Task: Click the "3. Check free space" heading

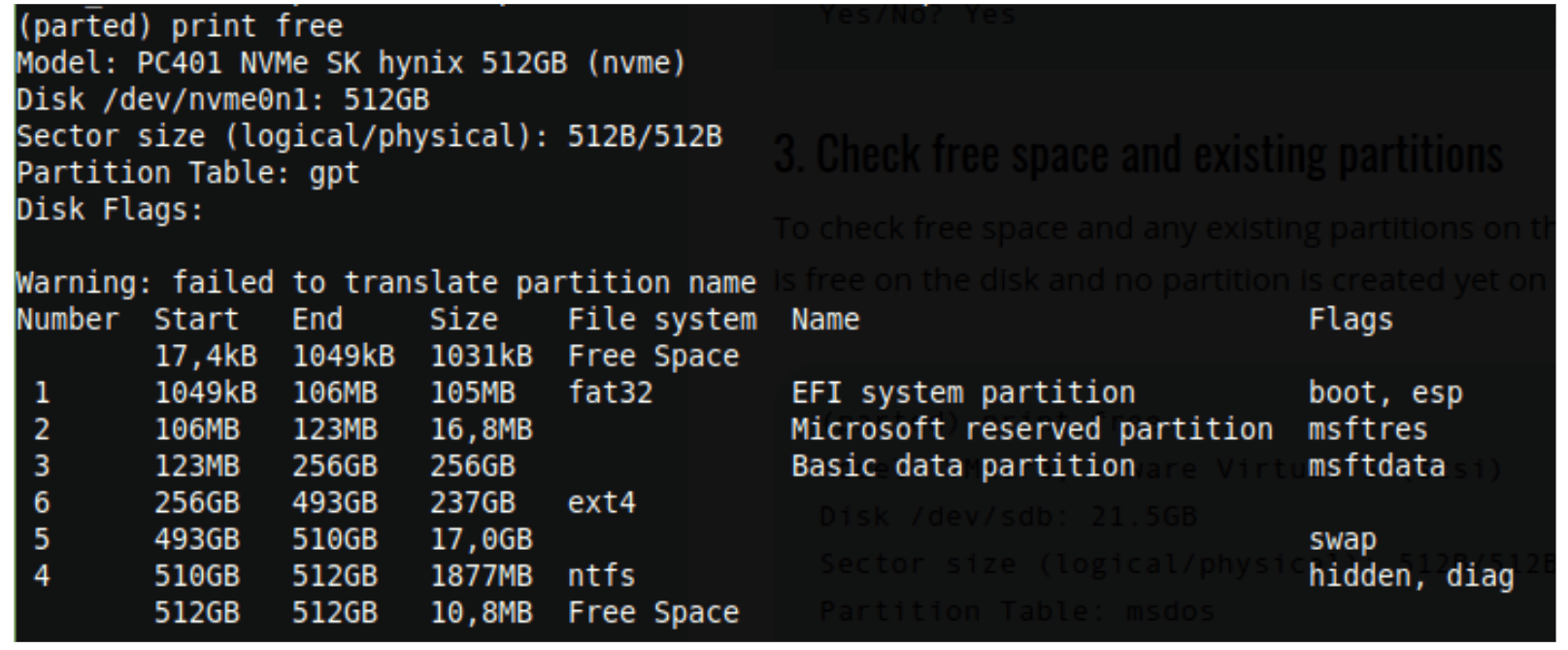Action: pyautogui.click(x=1137, y=155)
